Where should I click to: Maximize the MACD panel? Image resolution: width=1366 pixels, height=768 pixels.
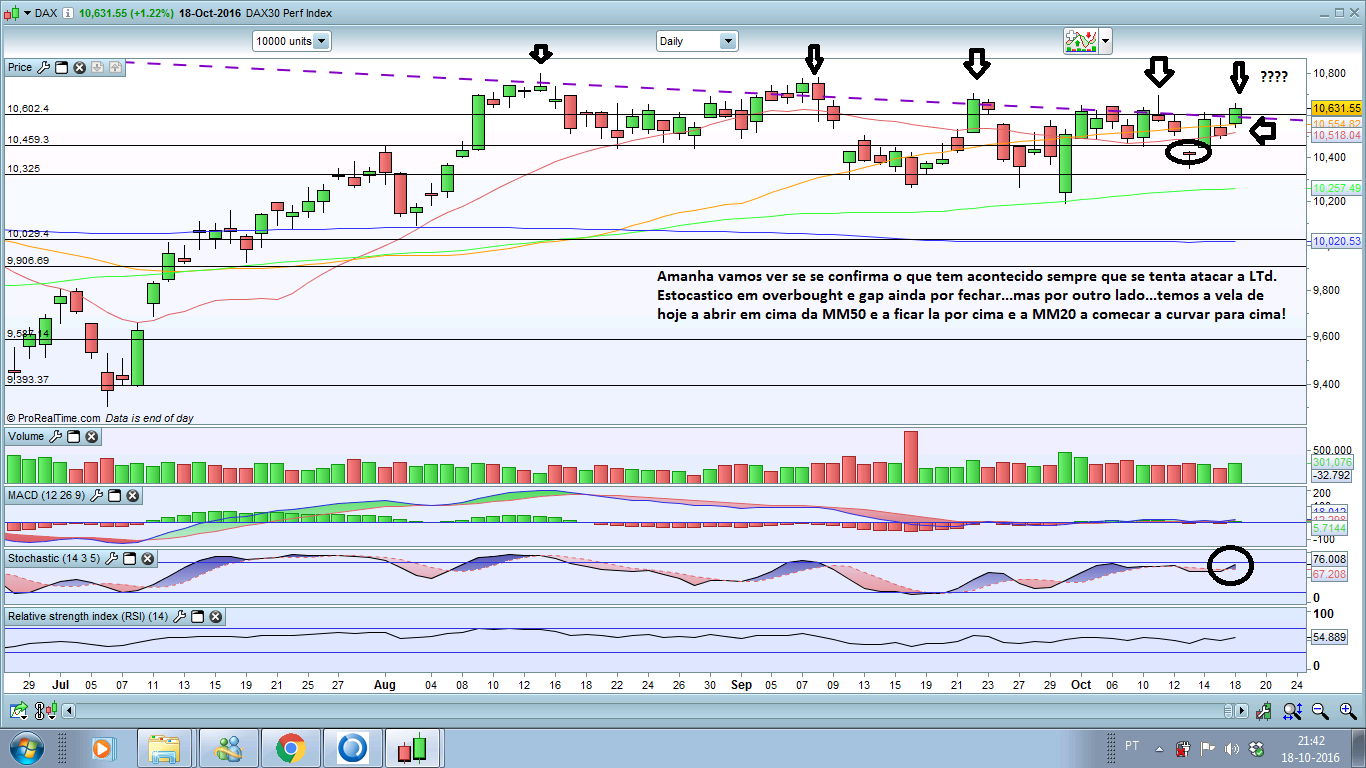[114, 496]
